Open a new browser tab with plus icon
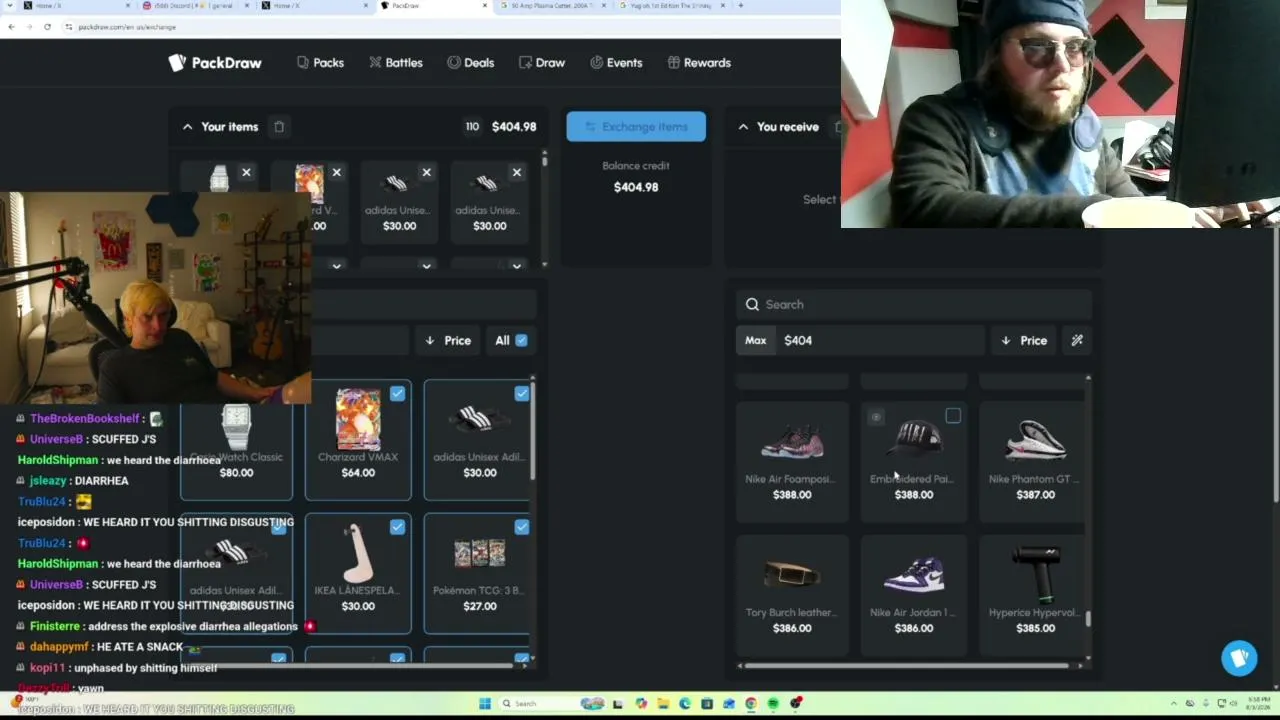The width and height of the screenshot is (1280, 720). click(740, 6)
